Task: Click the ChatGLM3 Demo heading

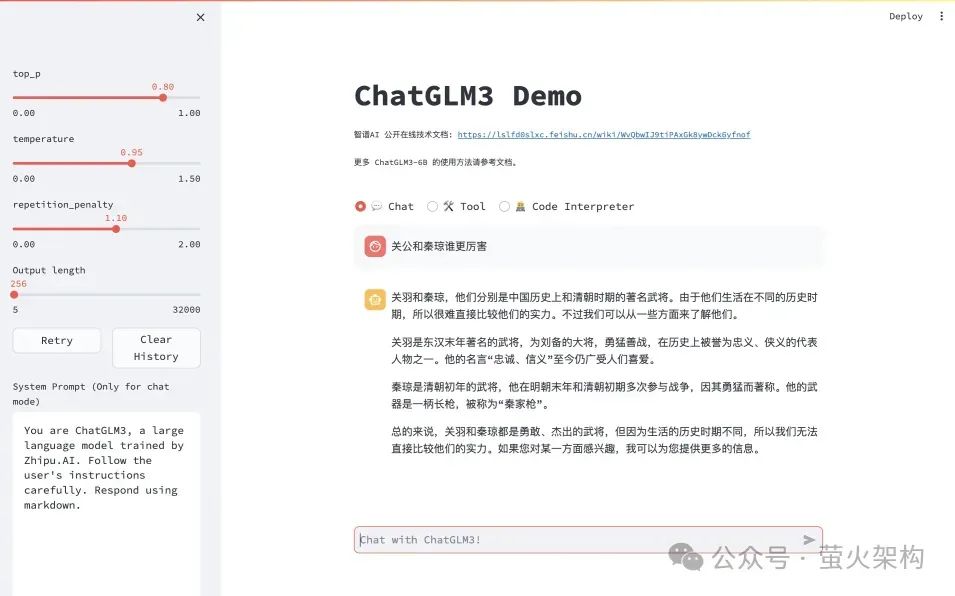Action: (x=468, y=96)
